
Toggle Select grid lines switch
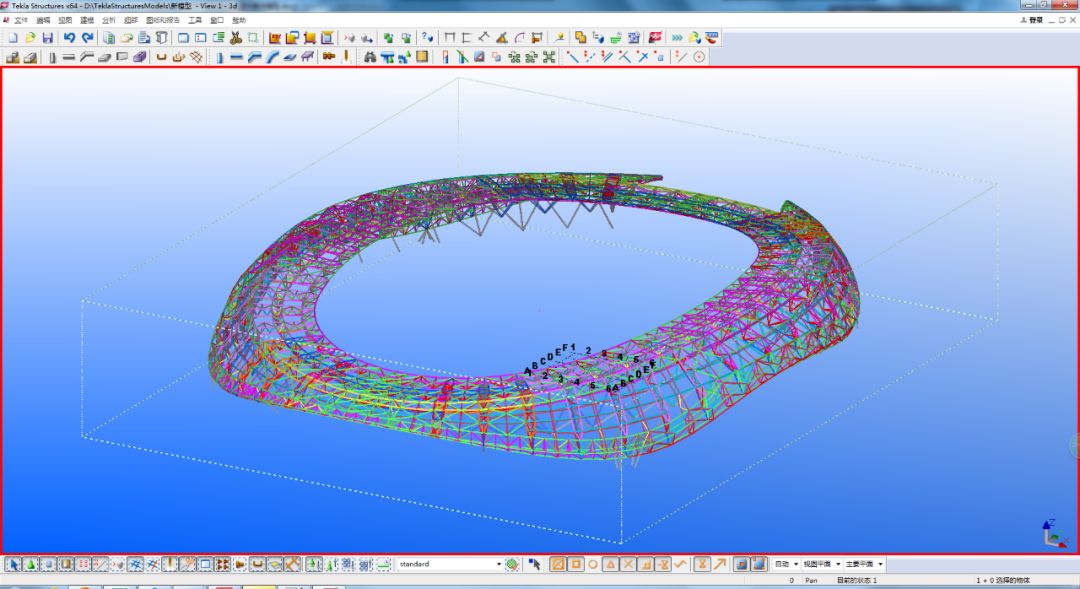(153, 564)
